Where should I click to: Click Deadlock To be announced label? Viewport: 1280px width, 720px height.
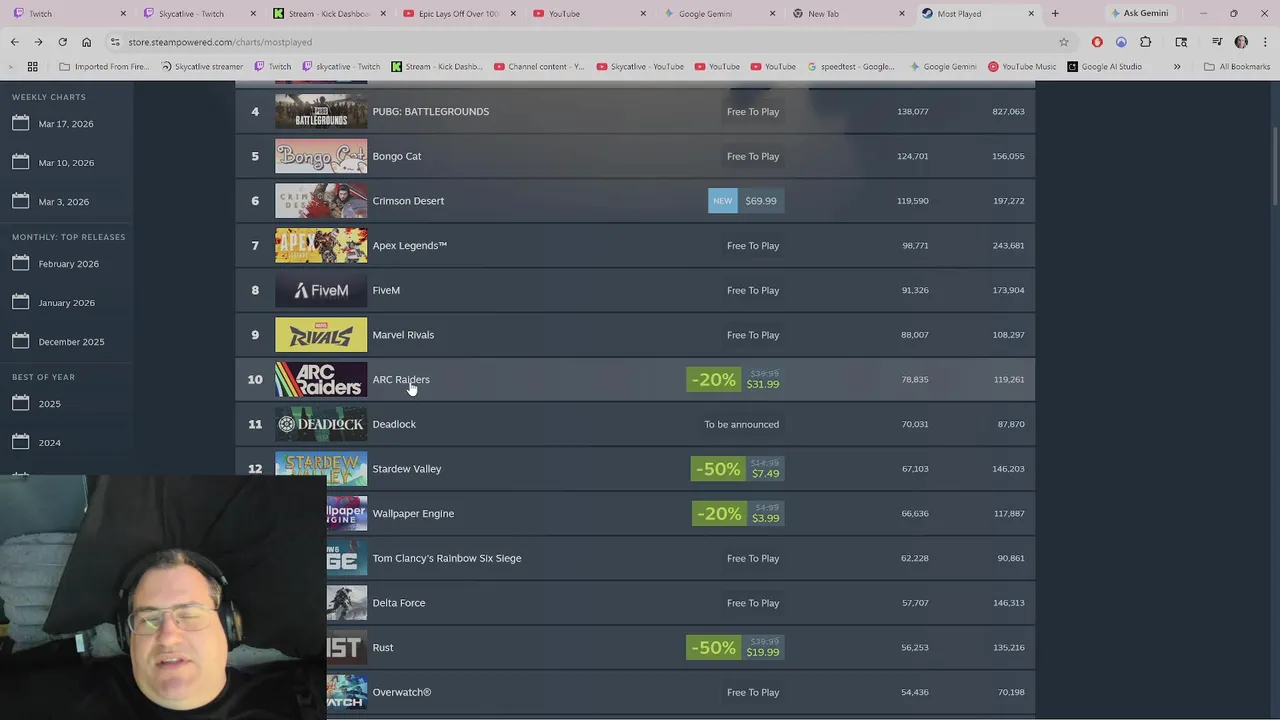741,424
